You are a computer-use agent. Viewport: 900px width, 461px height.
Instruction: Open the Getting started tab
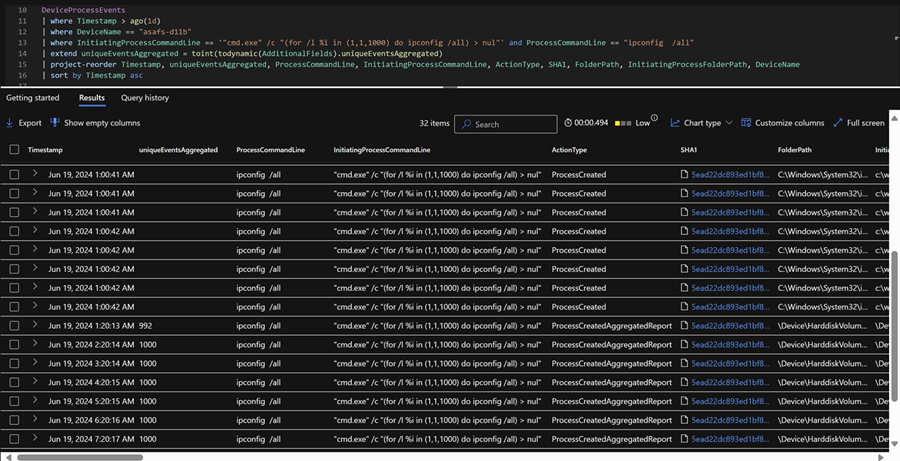(x=33, y=98)
